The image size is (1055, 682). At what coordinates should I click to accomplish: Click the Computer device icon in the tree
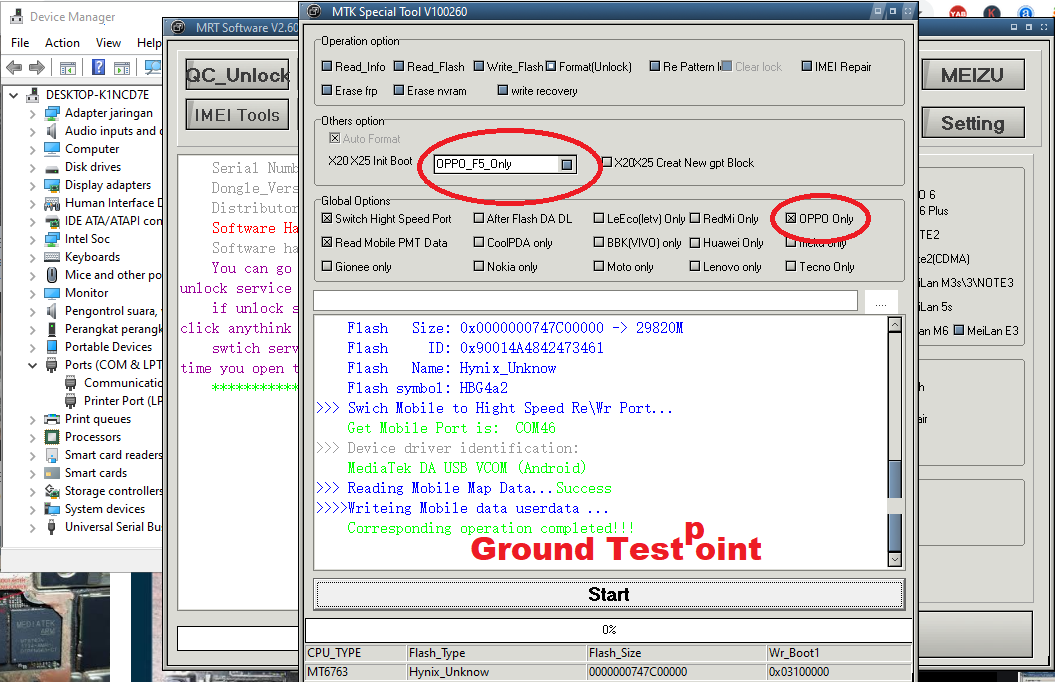[x=52, y=149]
